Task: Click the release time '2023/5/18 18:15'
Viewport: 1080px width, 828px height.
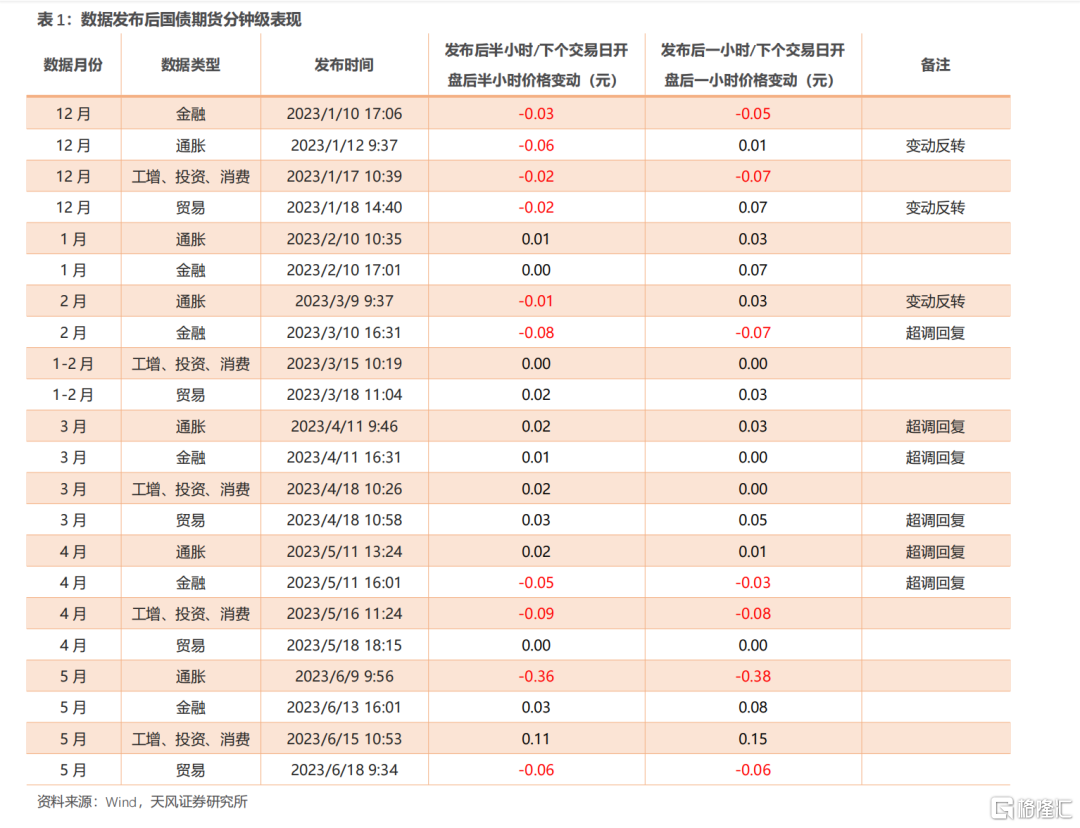Action: 344,645
